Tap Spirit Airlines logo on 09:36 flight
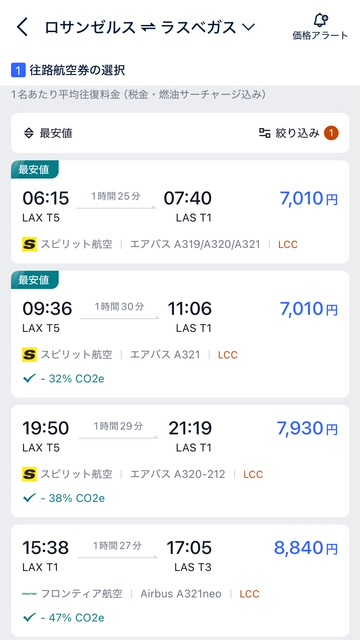Viewport: 361px width, 641px height. [x=29, y=354]
